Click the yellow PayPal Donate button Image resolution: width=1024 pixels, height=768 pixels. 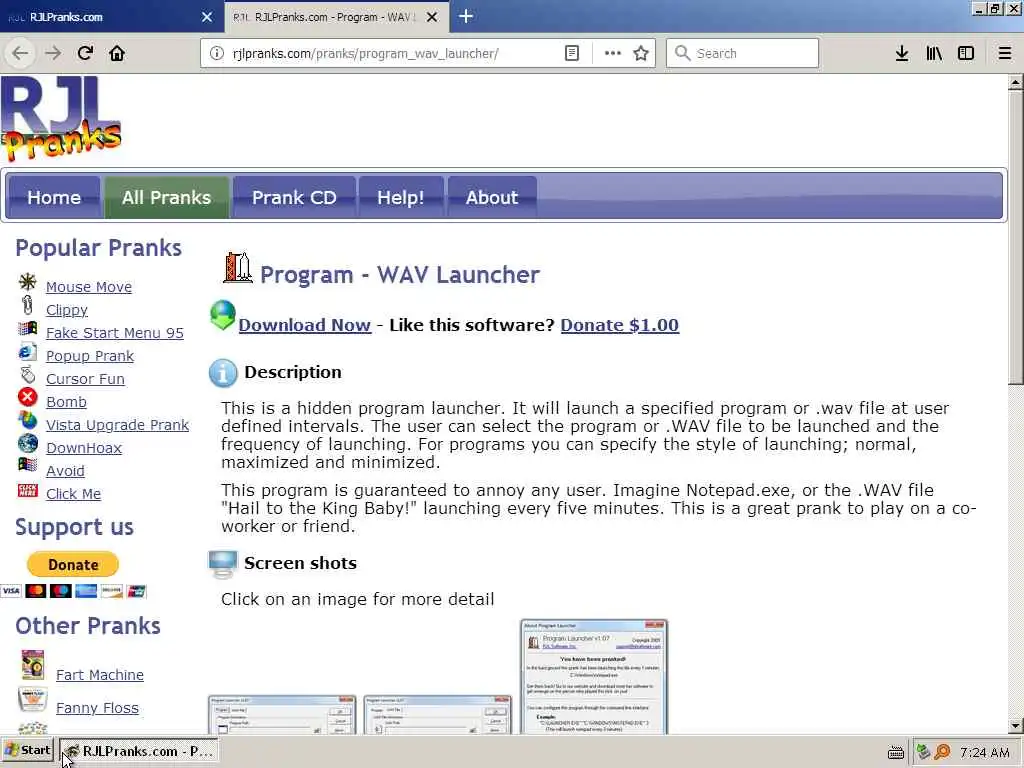(73, 564)
